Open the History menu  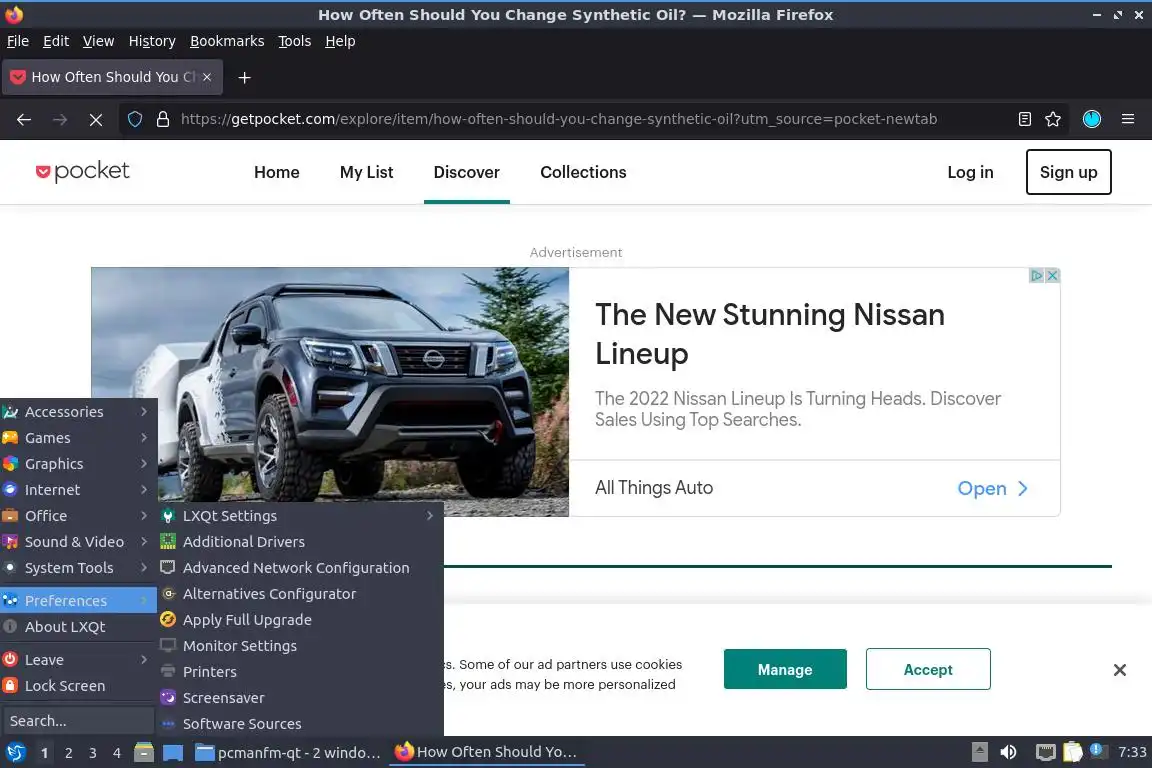click(152, 41)
